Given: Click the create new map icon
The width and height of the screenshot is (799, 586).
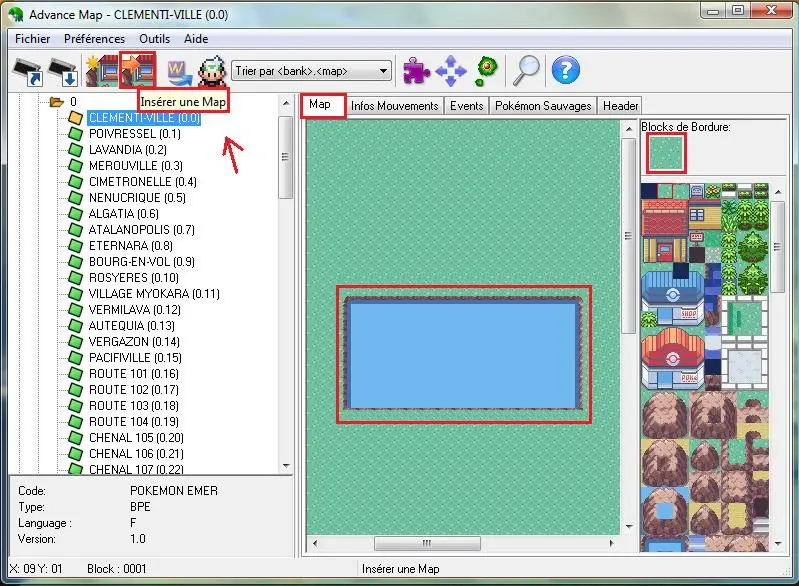Looking at the screenshot, I should 101,70.
